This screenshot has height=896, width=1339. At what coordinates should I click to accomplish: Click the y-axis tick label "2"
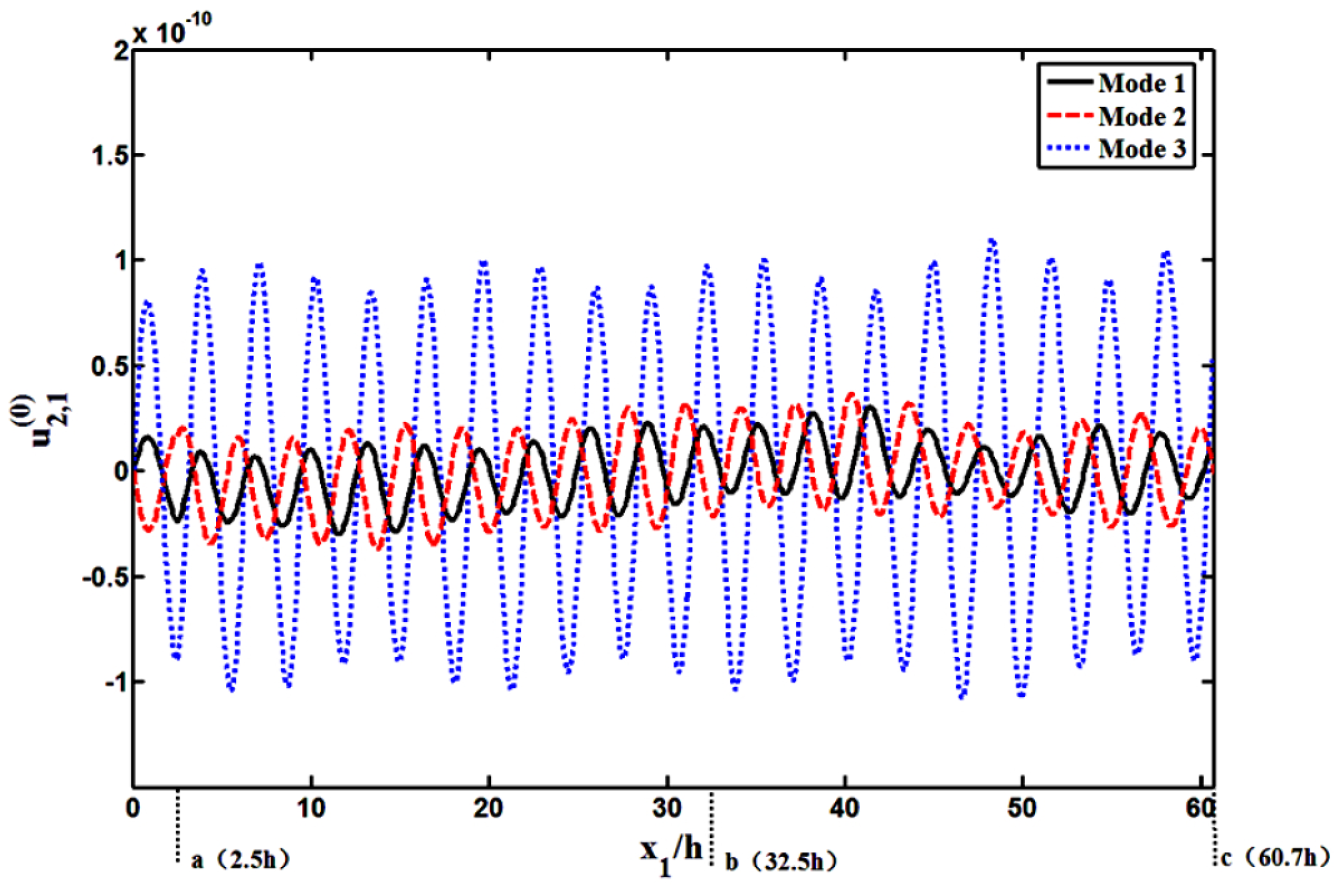[x=121, y=52]
